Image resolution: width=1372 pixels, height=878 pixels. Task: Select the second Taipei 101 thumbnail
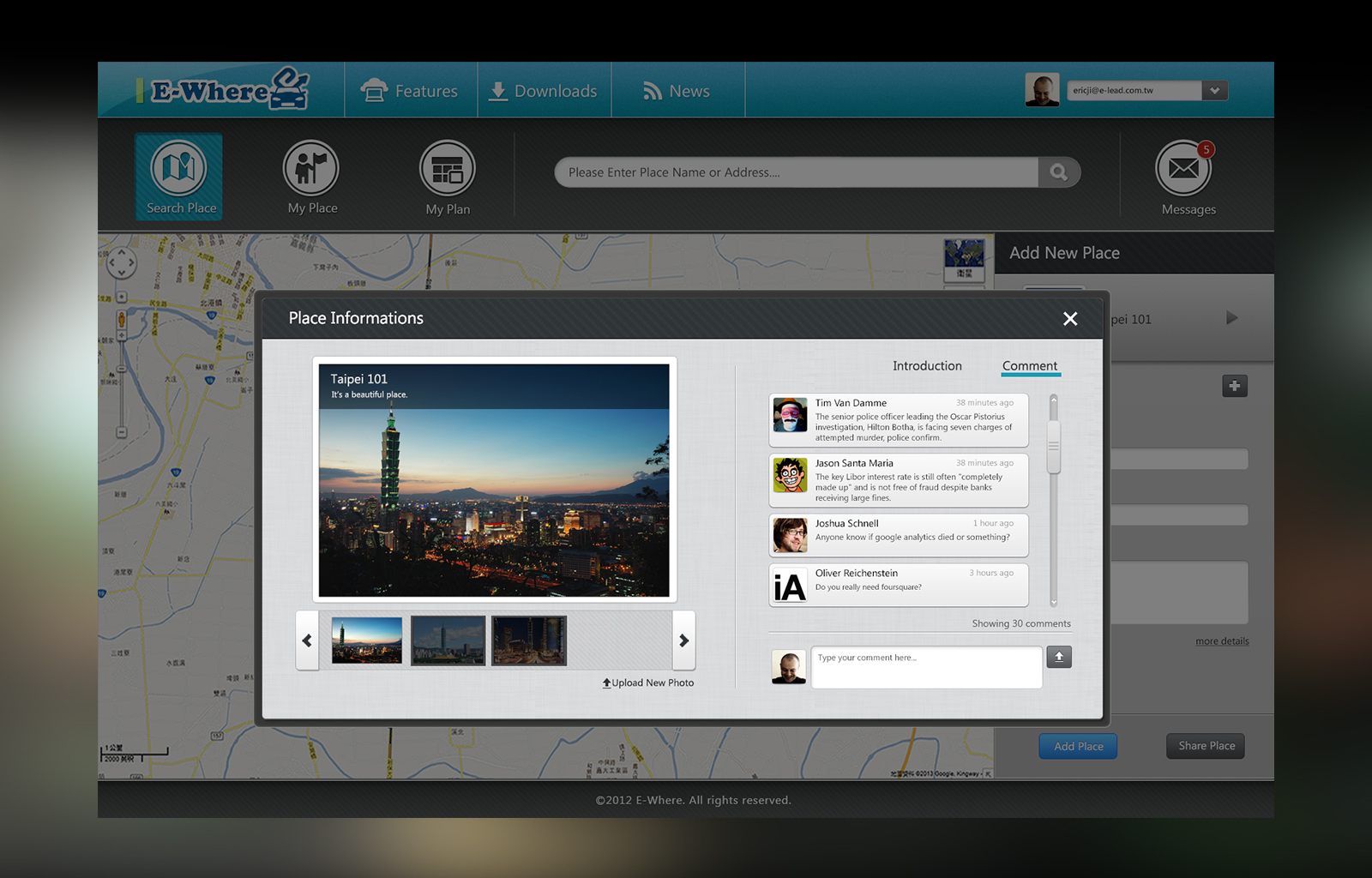(x=448, y=640)
